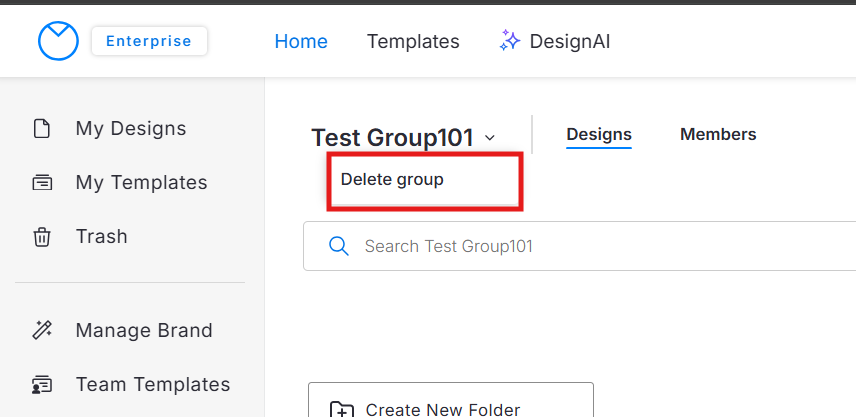Click the circular app logo icon
Image resolution: width=856 pixels, height=417 pixels.
click(57, 41)
